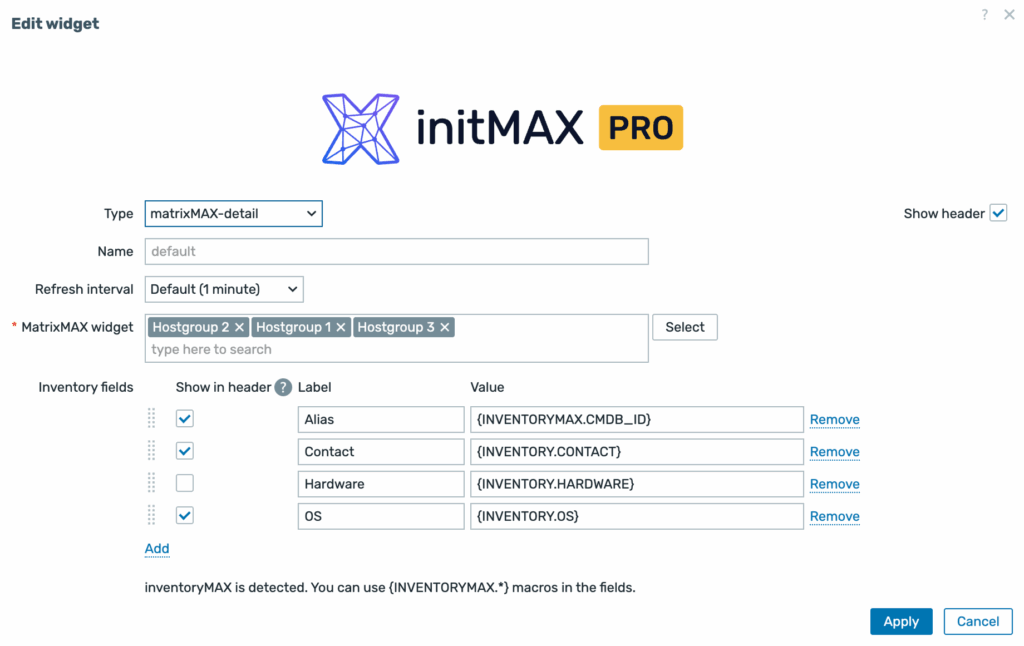This screenshot has width=1024, height=646.
Task: Click the help icon in the dialog's top corner
Action: tap(985, 15)
